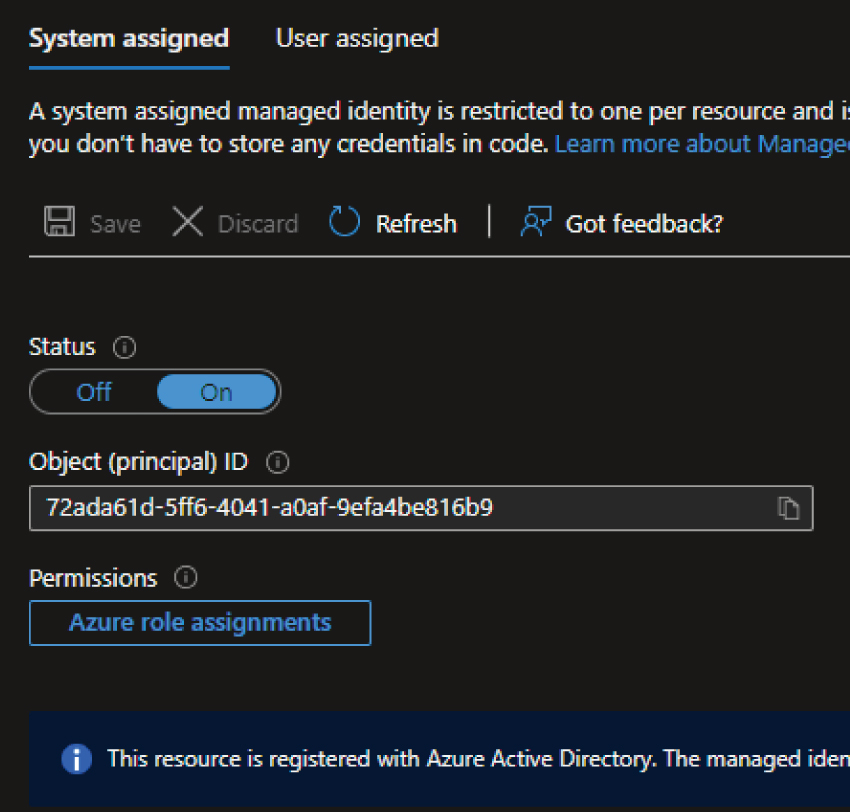Click the Got feedback? text
This screenshot has width=850, height=812.
(644, 223)
